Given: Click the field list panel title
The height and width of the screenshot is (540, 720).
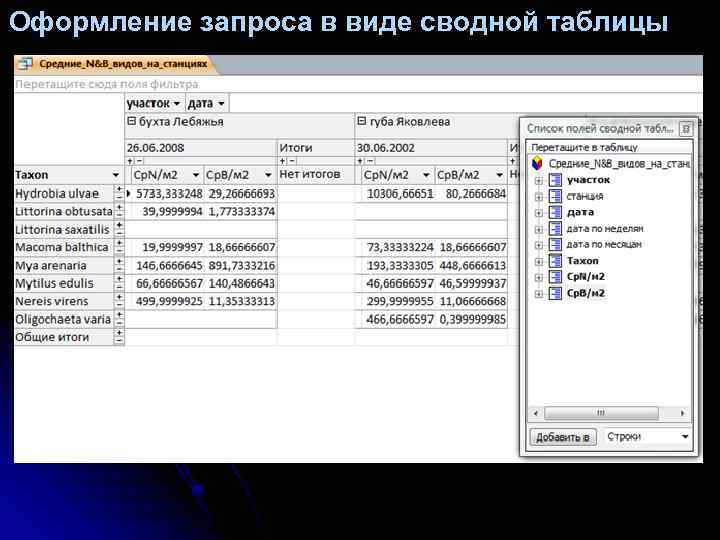Looking at the screenshot, I should 600,129.
